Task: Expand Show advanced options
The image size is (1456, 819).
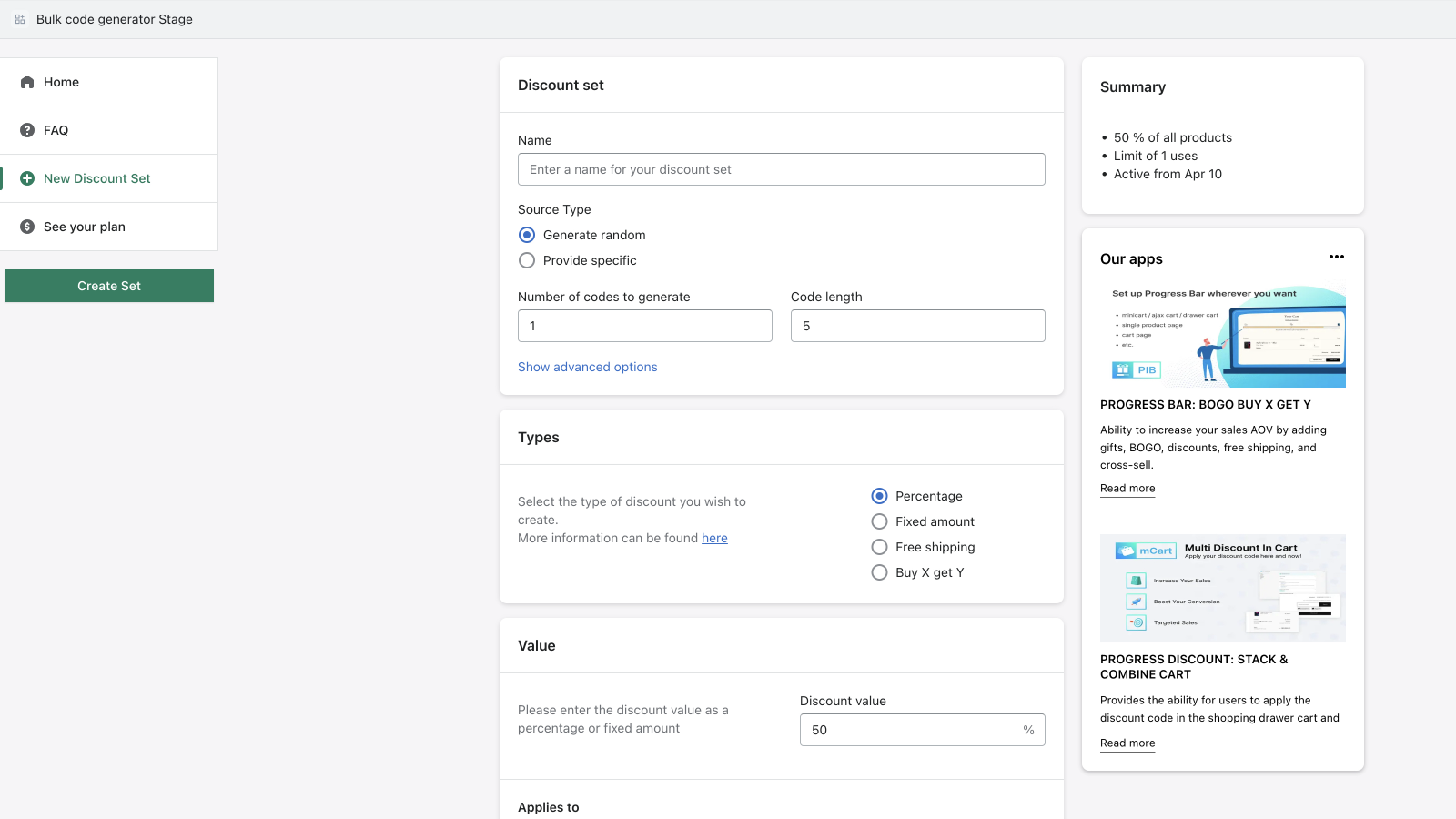Action: point(587,367)
